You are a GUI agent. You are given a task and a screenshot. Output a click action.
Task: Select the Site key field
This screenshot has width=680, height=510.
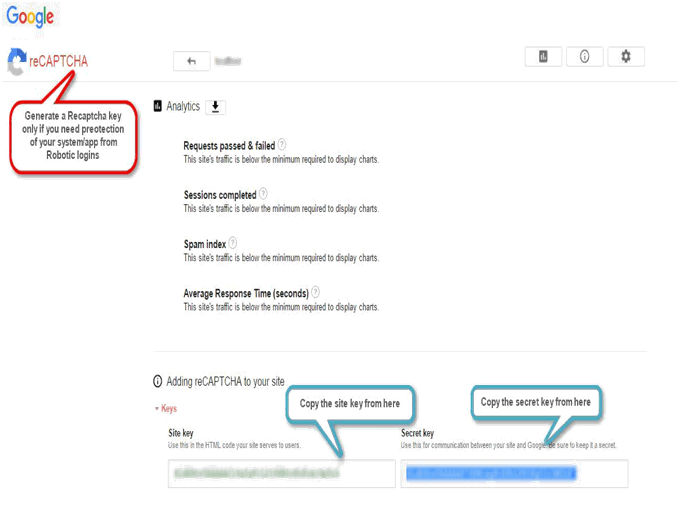[x=281, y=473]
